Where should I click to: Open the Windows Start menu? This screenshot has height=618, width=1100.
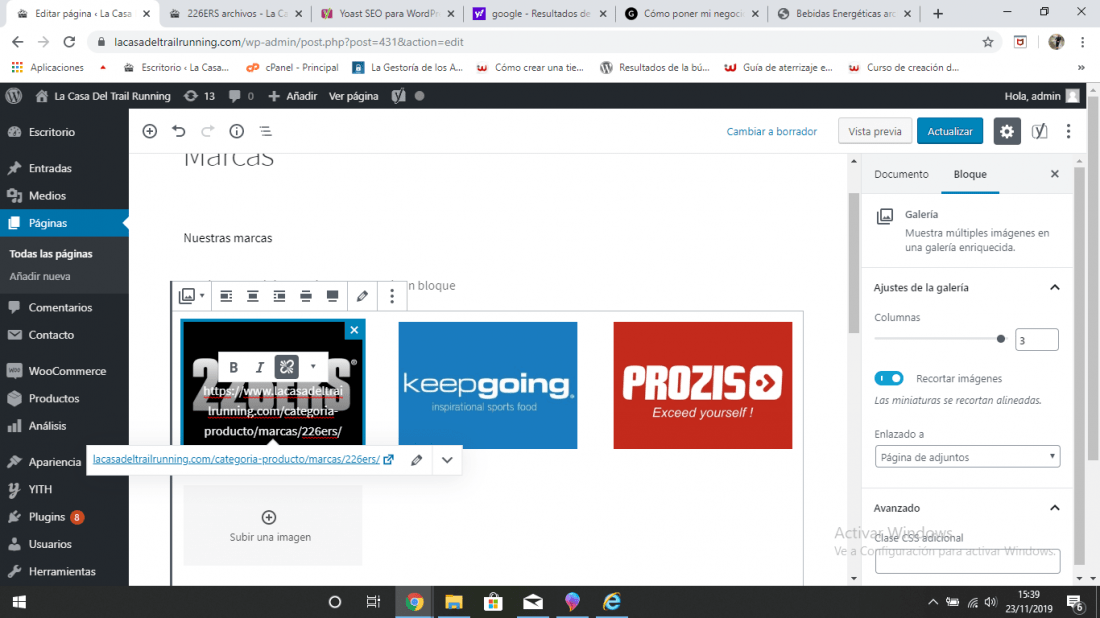click(19, 602)
